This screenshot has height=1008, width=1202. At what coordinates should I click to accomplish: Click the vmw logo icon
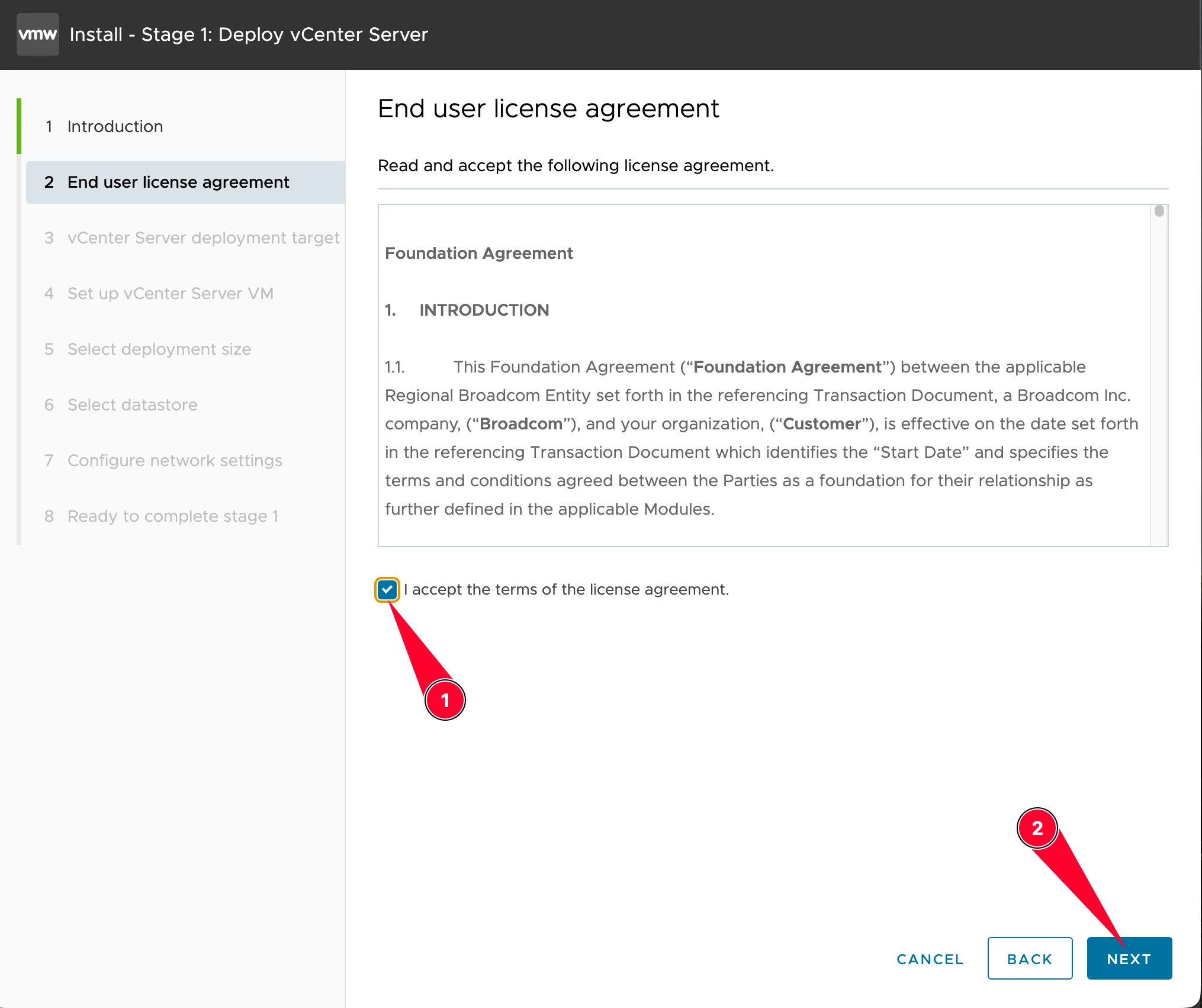click(38, 34)
